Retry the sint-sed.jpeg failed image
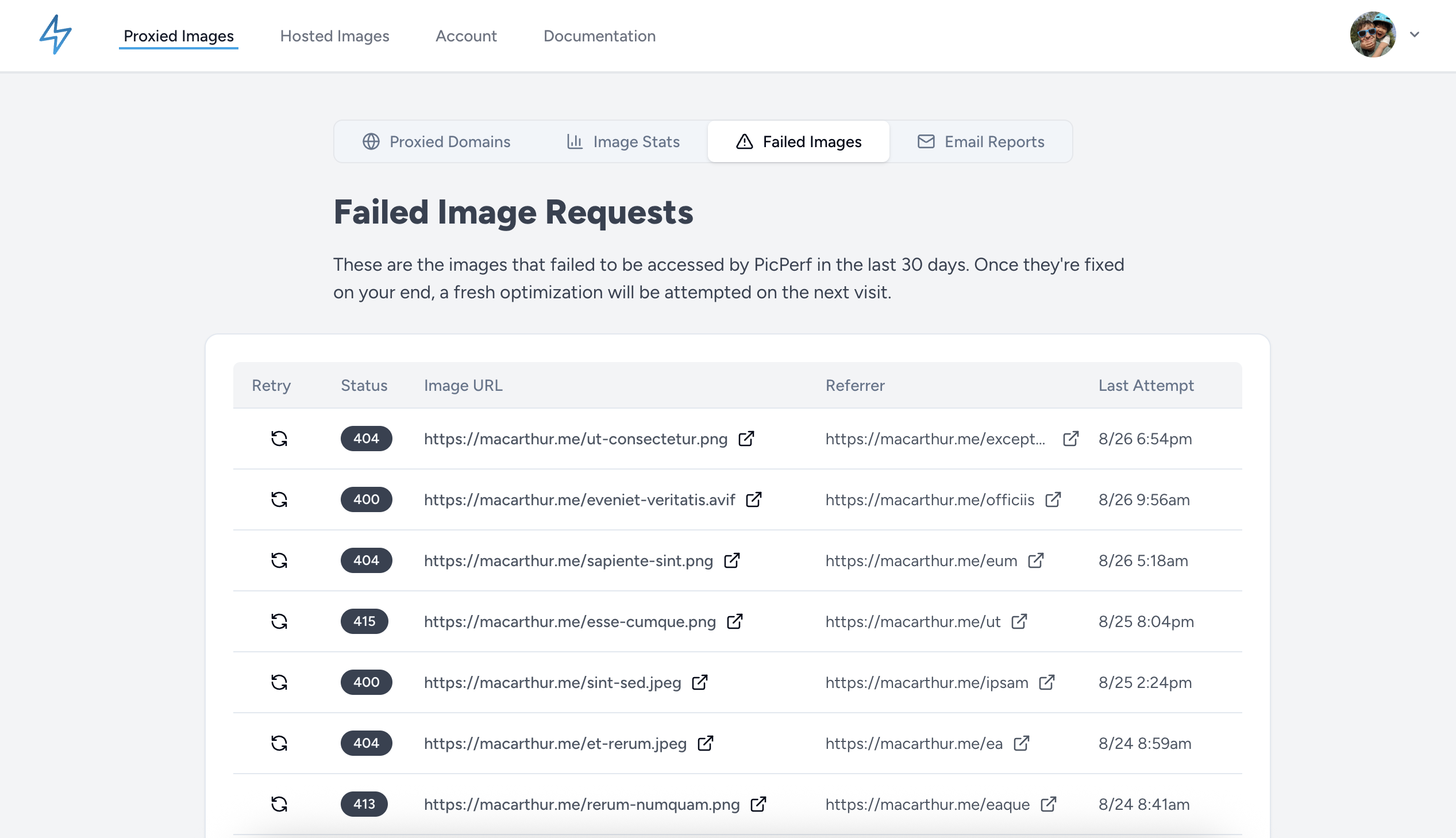1456x838 pixels. coord(279,682)
